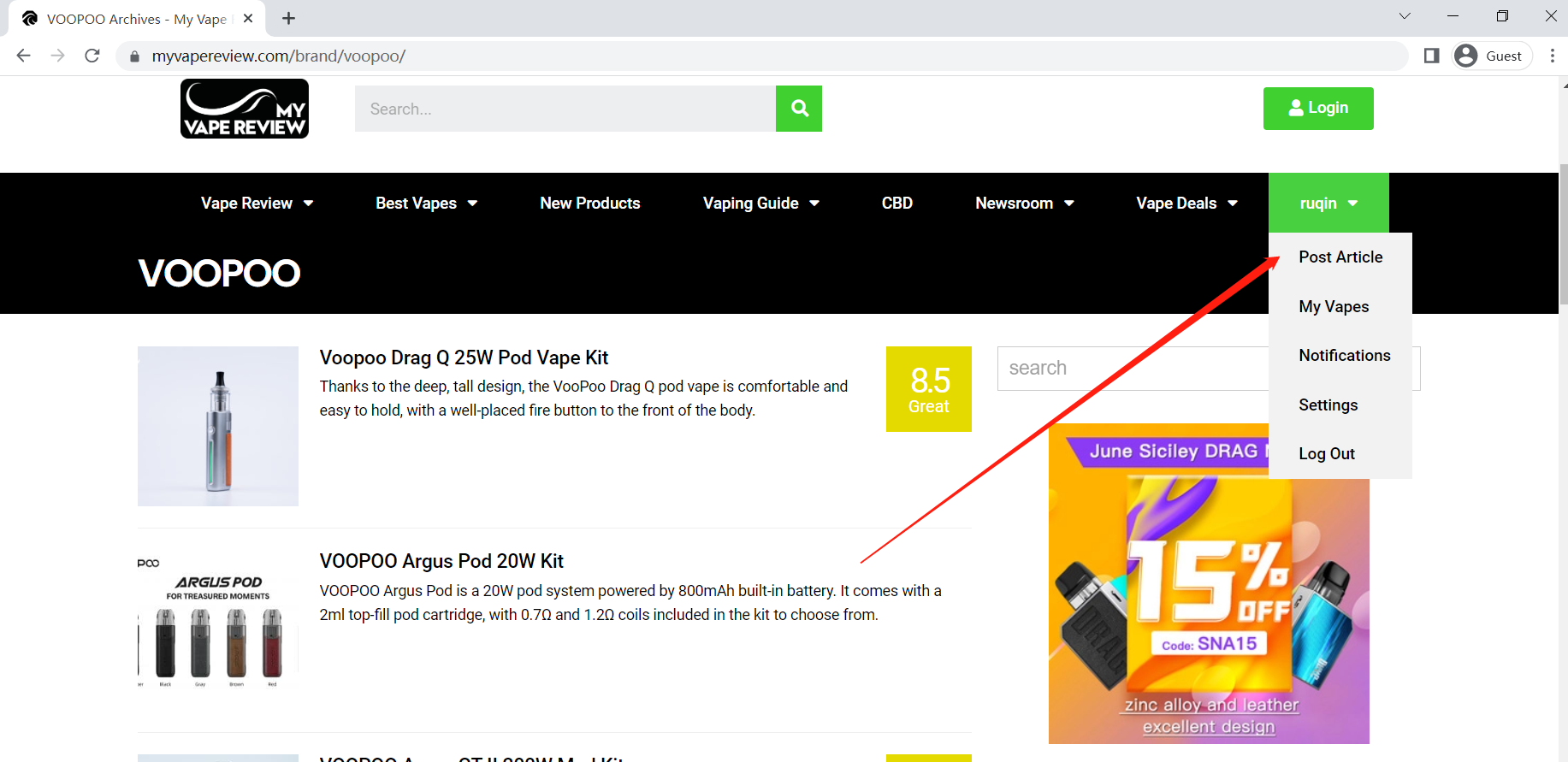Open the browser side panel icon
Screen dimensions: 1568x762
pos(1431,56)
